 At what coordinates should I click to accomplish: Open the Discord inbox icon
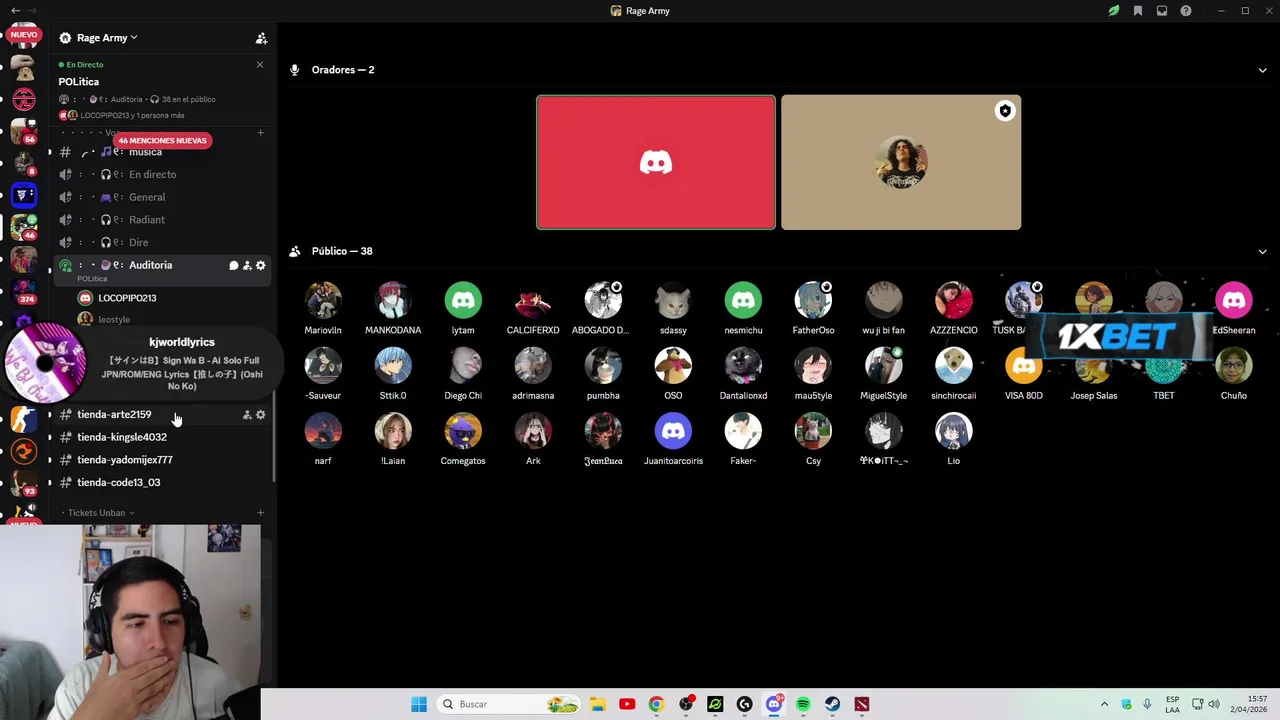1161,11
